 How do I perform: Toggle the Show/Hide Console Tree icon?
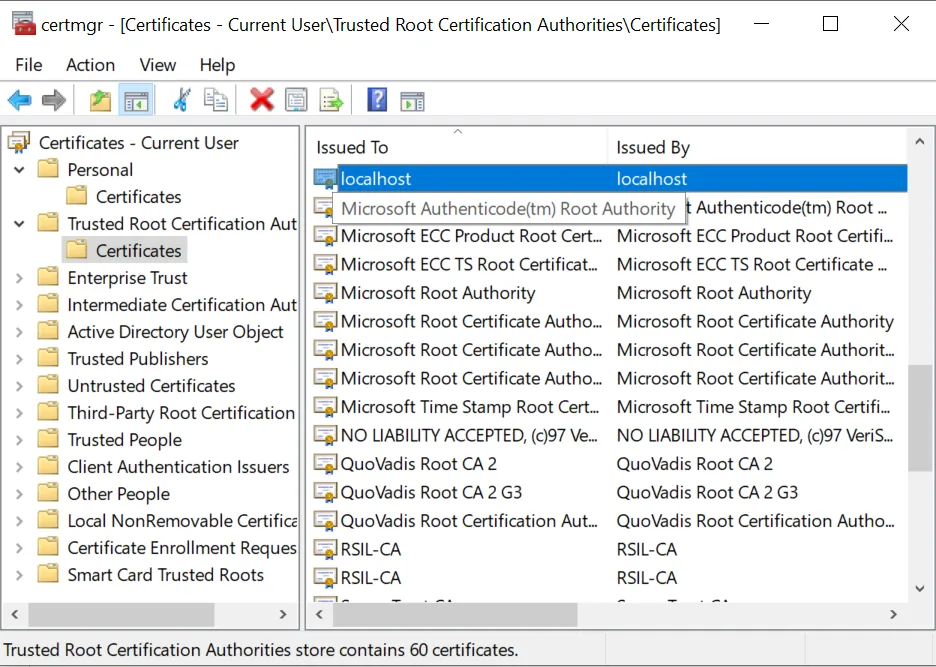[x=136, y=100]
